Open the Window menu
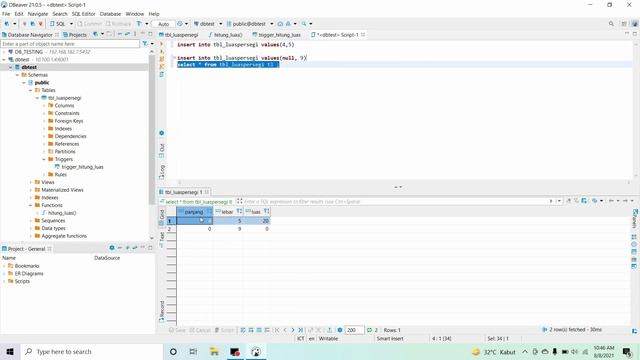Image resolution: width=640 pixels, height=360 pixels. (134, 14)
